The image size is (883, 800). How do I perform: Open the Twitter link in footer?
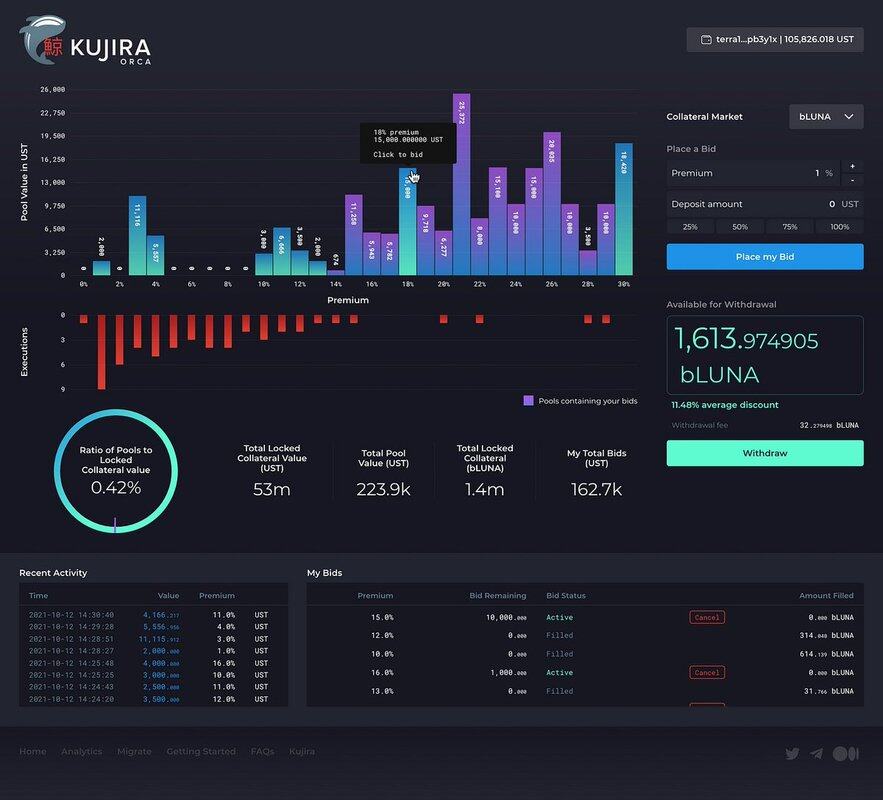pos(792,753)
